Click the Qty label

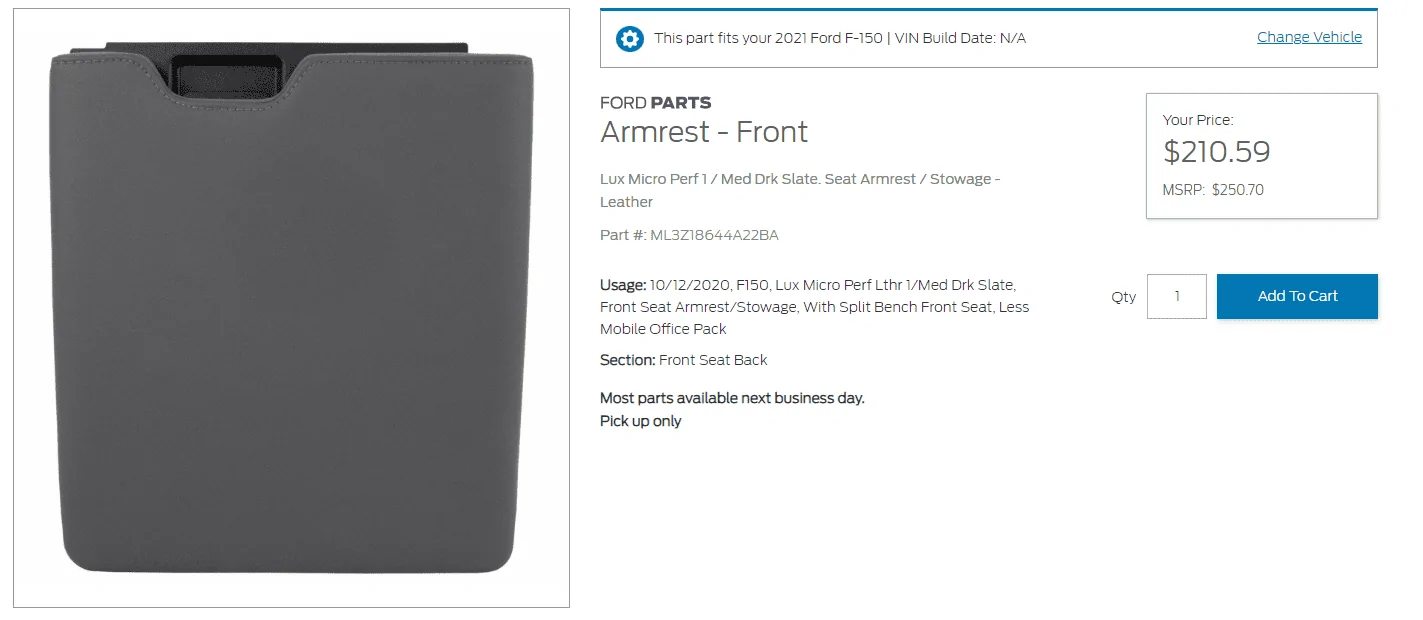click(1123, 297)
